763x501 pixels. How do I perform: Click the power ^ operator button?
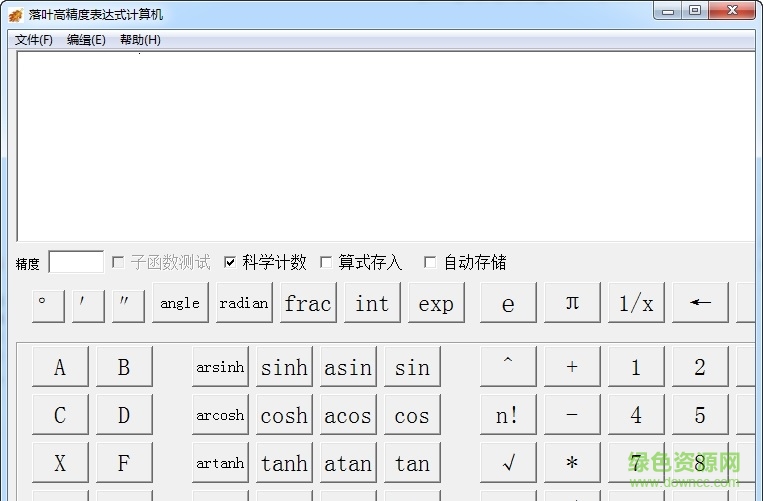[508, 366]
